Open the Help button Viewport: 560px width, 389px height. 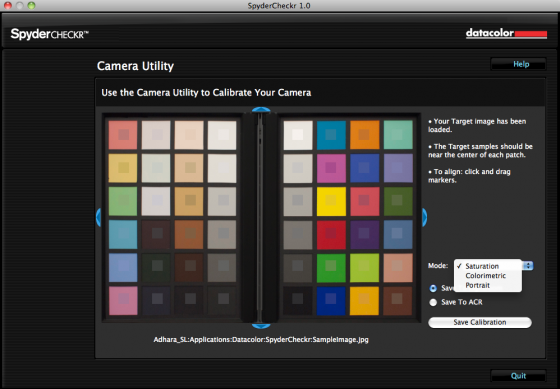(519, 64)
